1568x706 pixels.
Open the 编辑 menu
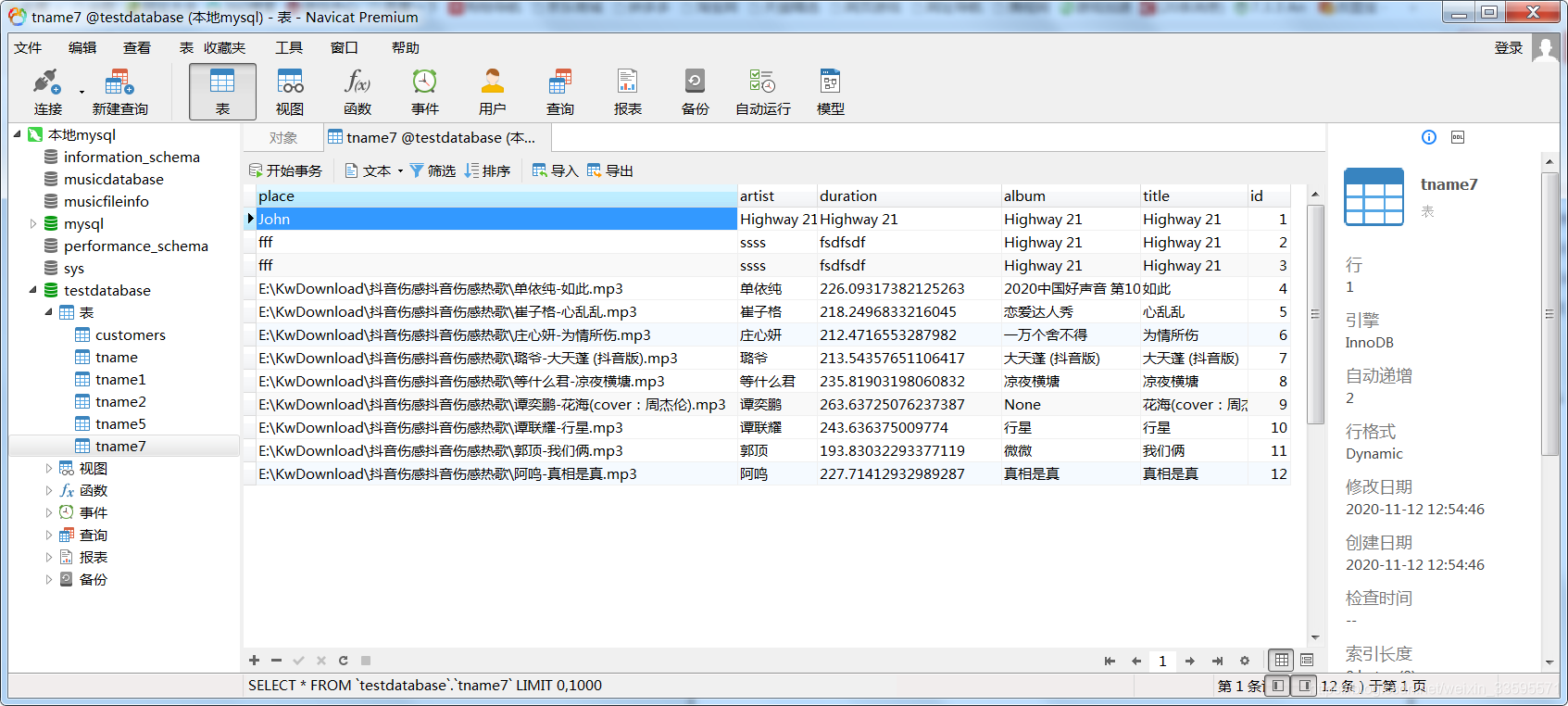(82, 47)
